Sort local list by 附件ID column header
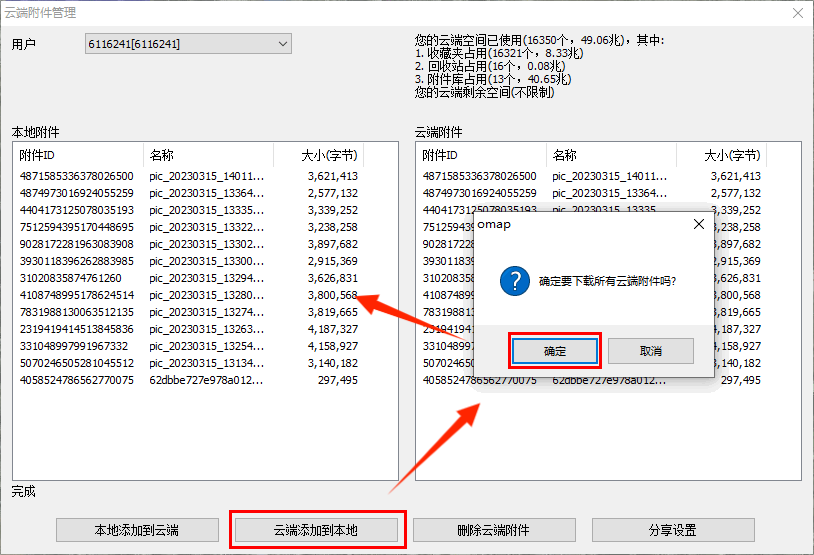This screenshot has height=555, width=814. pos(78,155)
